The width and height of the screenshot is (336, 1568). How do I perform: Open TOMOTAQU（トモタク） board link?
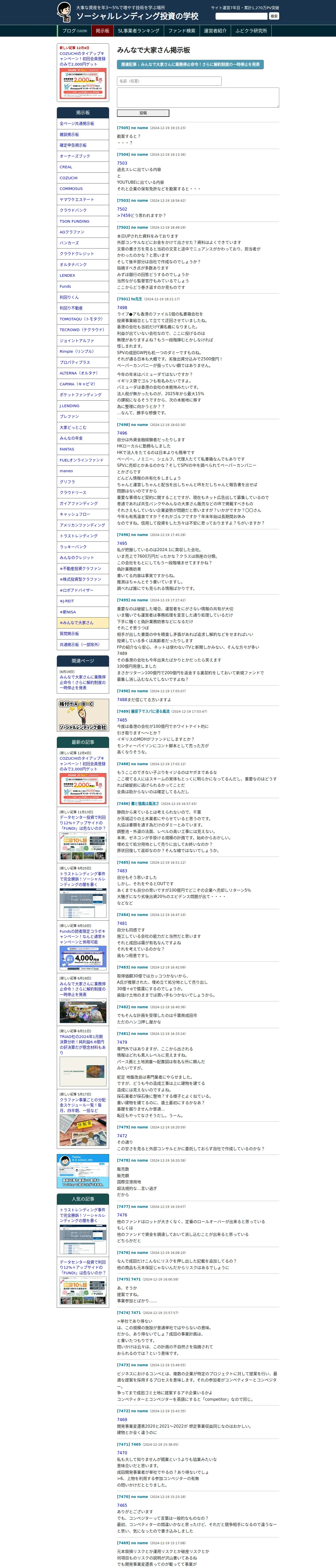click(83, 319)
